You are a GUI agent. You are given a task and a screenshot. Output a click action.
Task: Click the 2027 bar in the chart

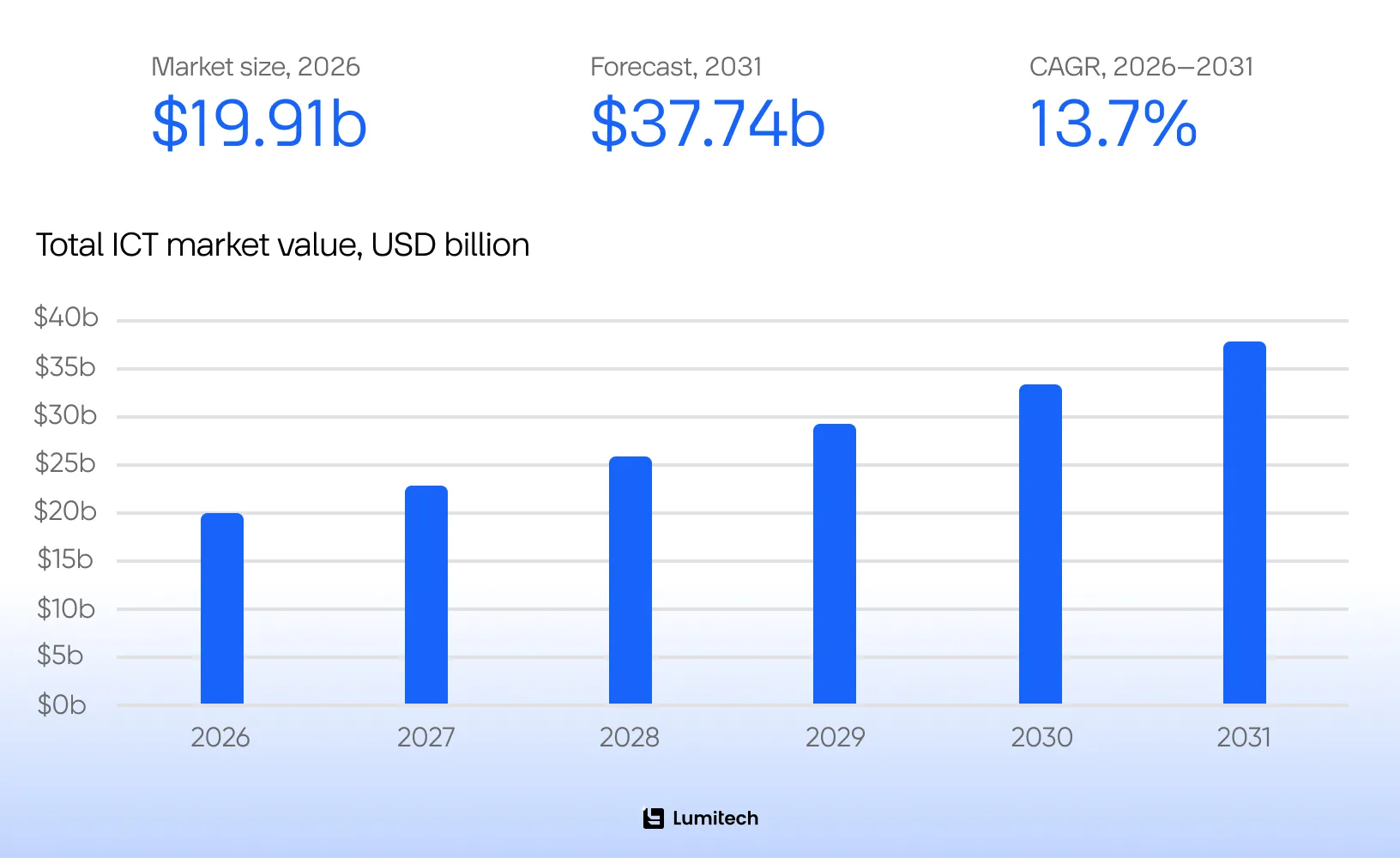426,595
